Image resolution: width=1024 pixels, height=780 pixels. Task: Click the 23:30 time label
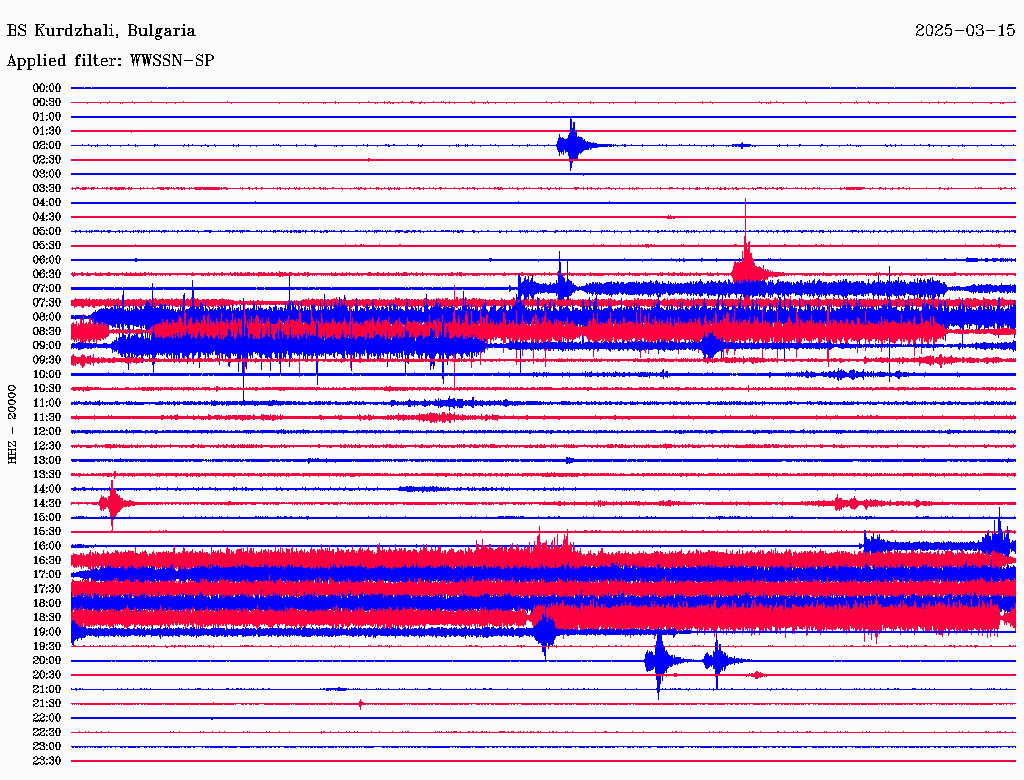(47, 761)
